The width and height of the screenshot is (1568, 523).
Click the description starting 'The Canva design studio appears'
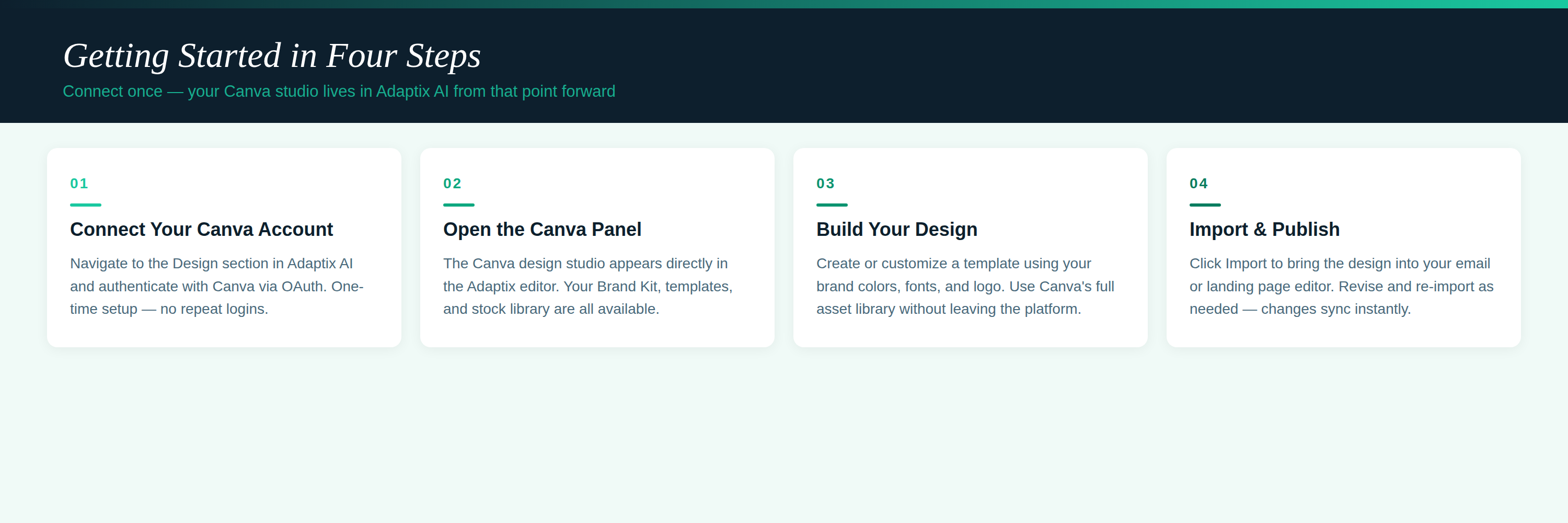point(588,286)
